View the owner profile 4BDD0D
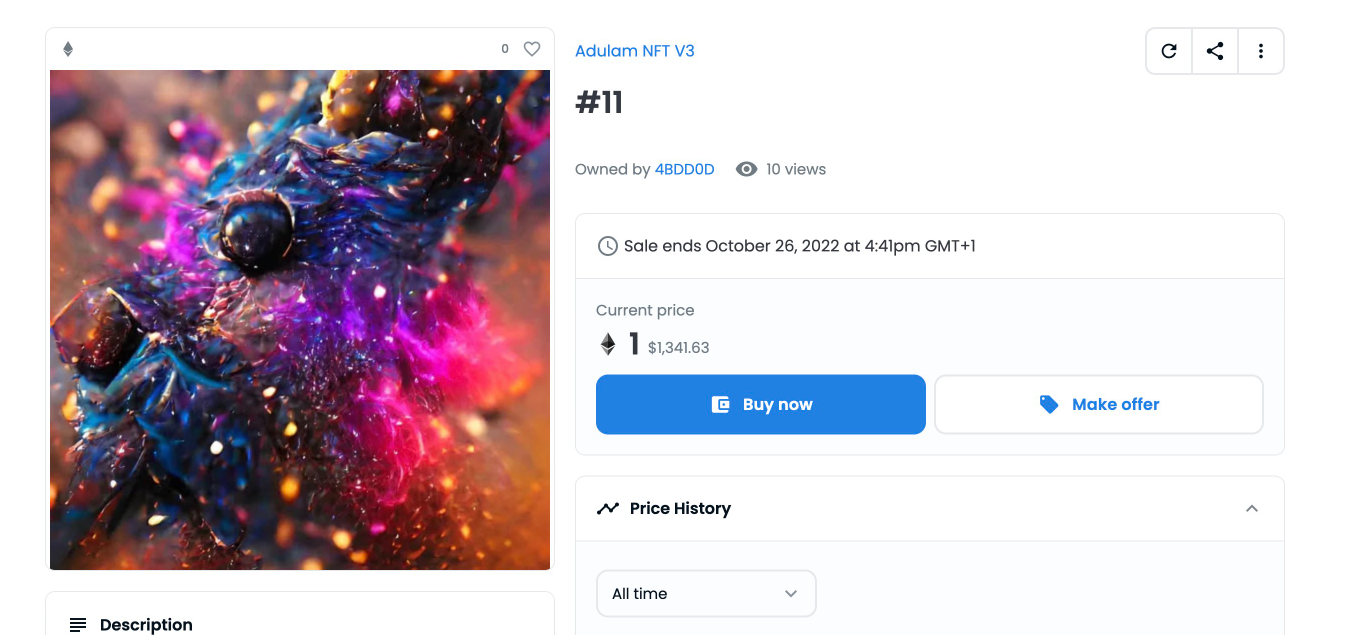This screenshot has height=635, width=1362. point(684,169)
